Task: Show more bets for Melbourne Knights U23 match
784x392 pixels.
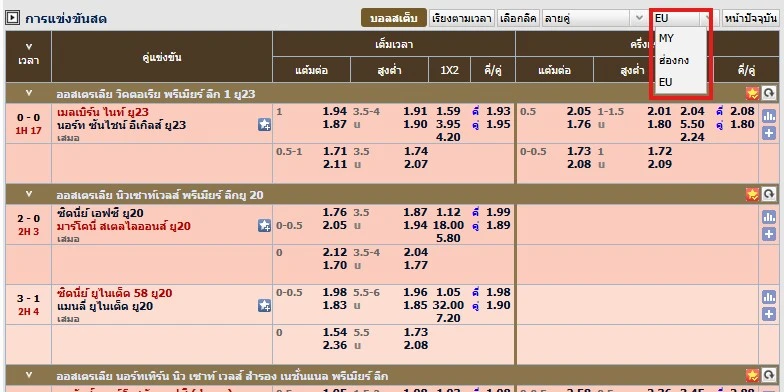Action: (x=769, y=134)
